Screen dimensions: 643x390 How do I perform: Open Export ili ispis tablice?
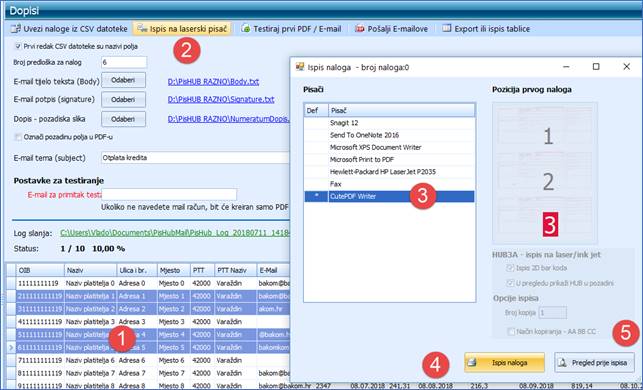[486, 29]
